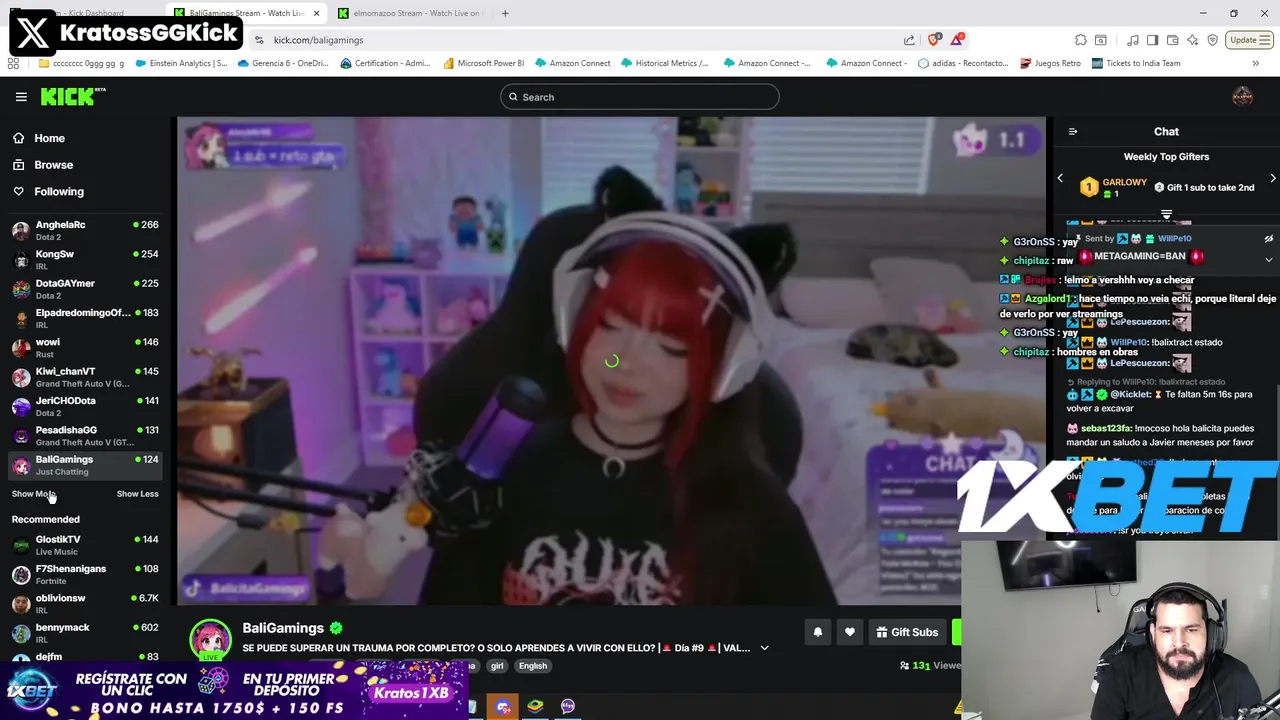Open recommended channel oblivionsw
The image size is (1280, 720).
tap(85, 603)
